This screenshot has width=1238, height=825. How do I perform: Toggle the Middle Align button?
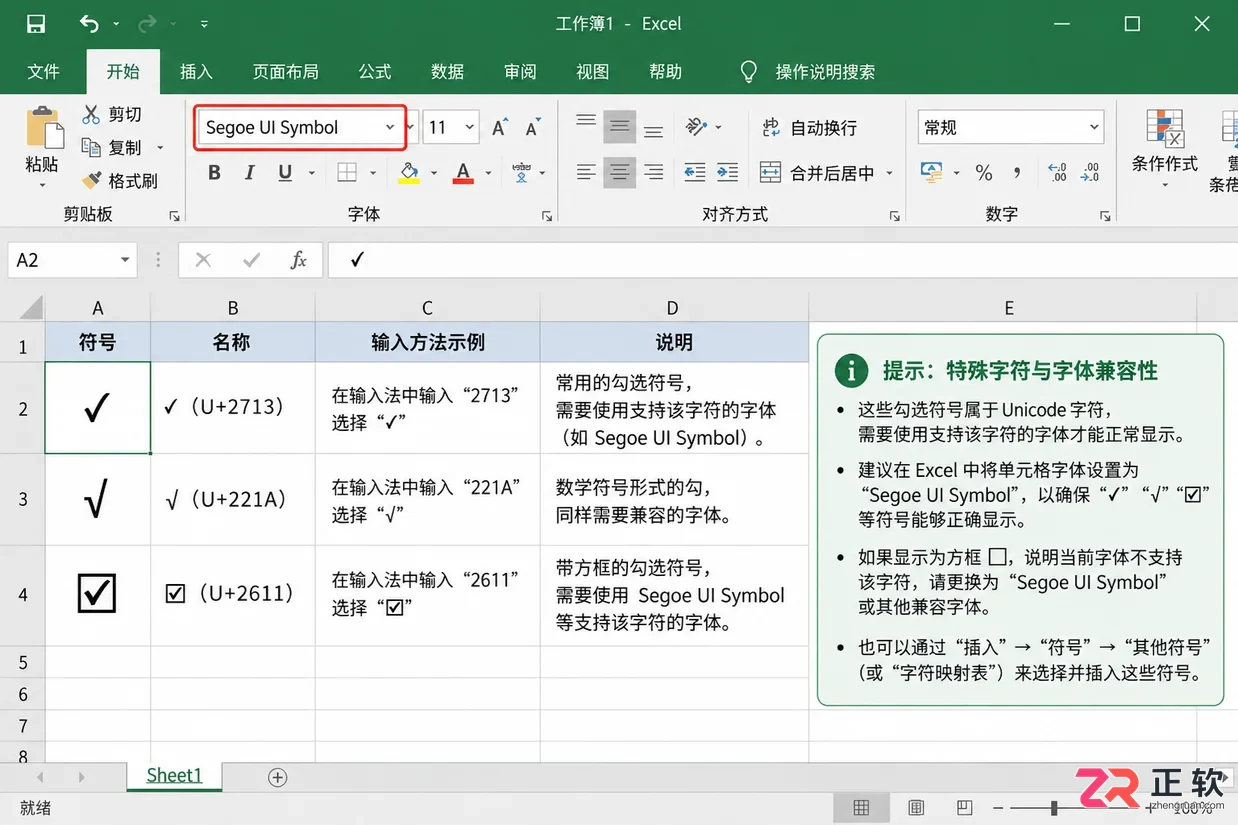point(620,126)
